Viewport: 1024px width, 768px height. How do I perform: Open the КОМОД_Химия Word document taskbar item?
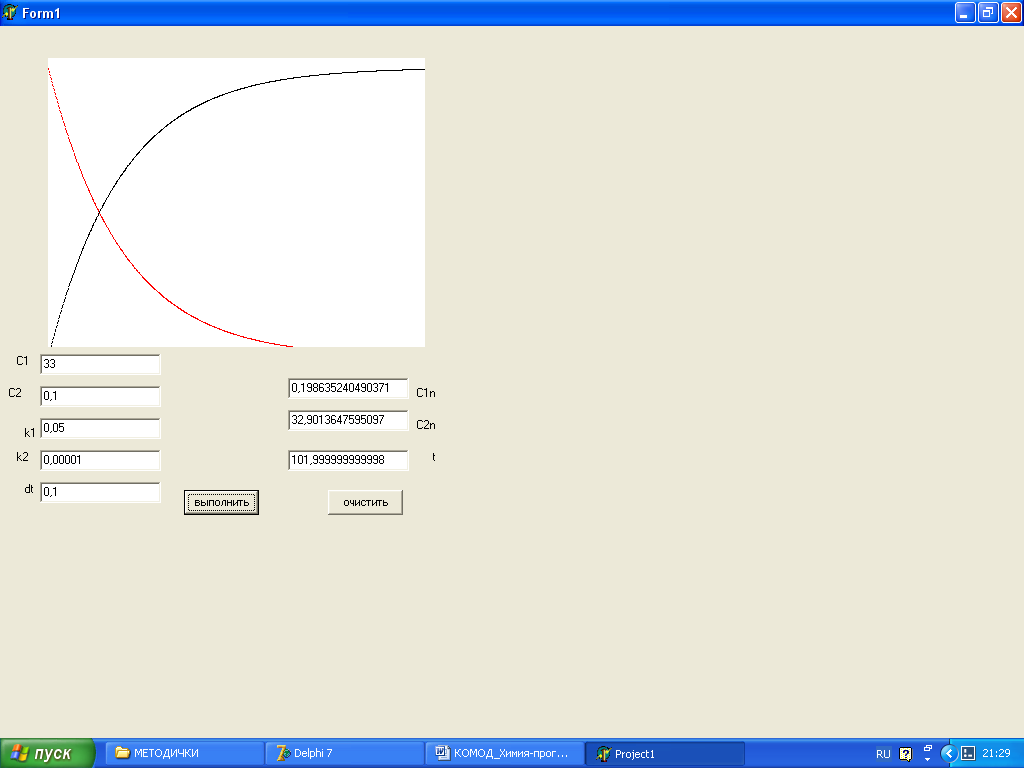(504, 753)
